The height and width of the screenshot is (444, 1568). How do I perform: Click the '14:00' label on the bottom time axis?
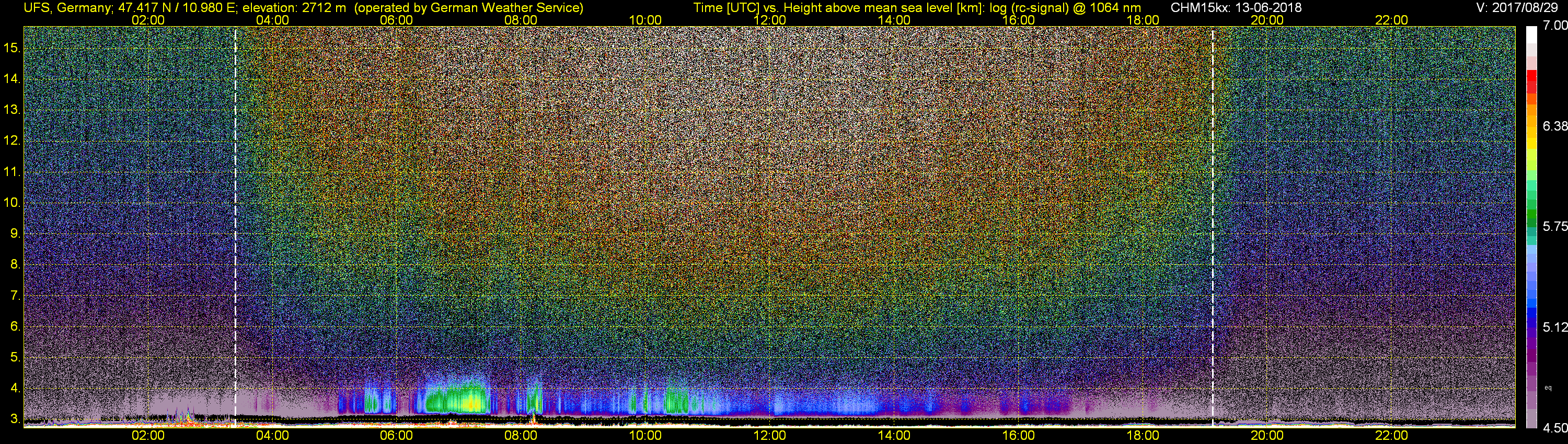(894, 436)
